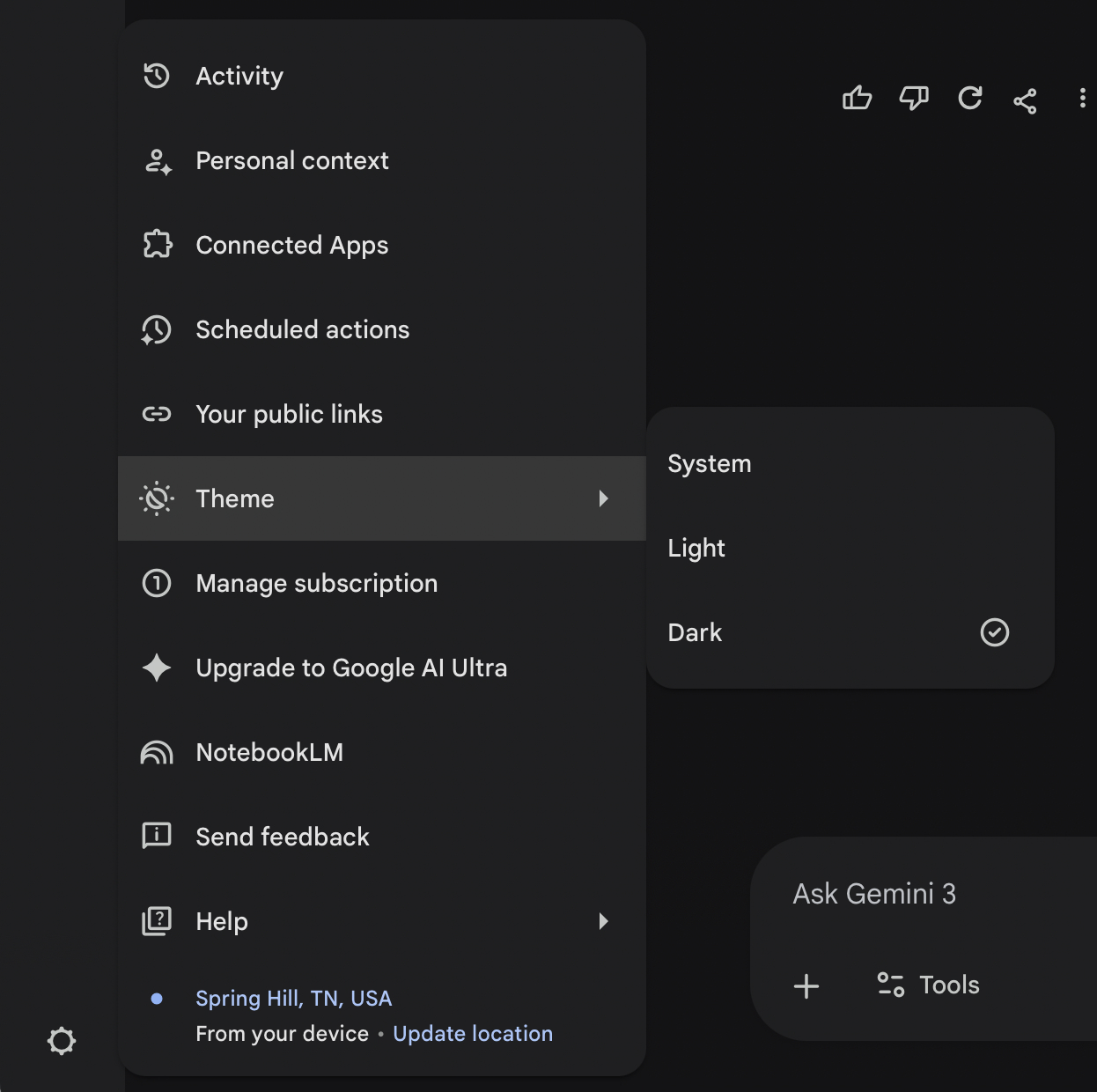Open Connected Apps
This screenshot has width=1097, height=1092.
[x=291, y=245]
